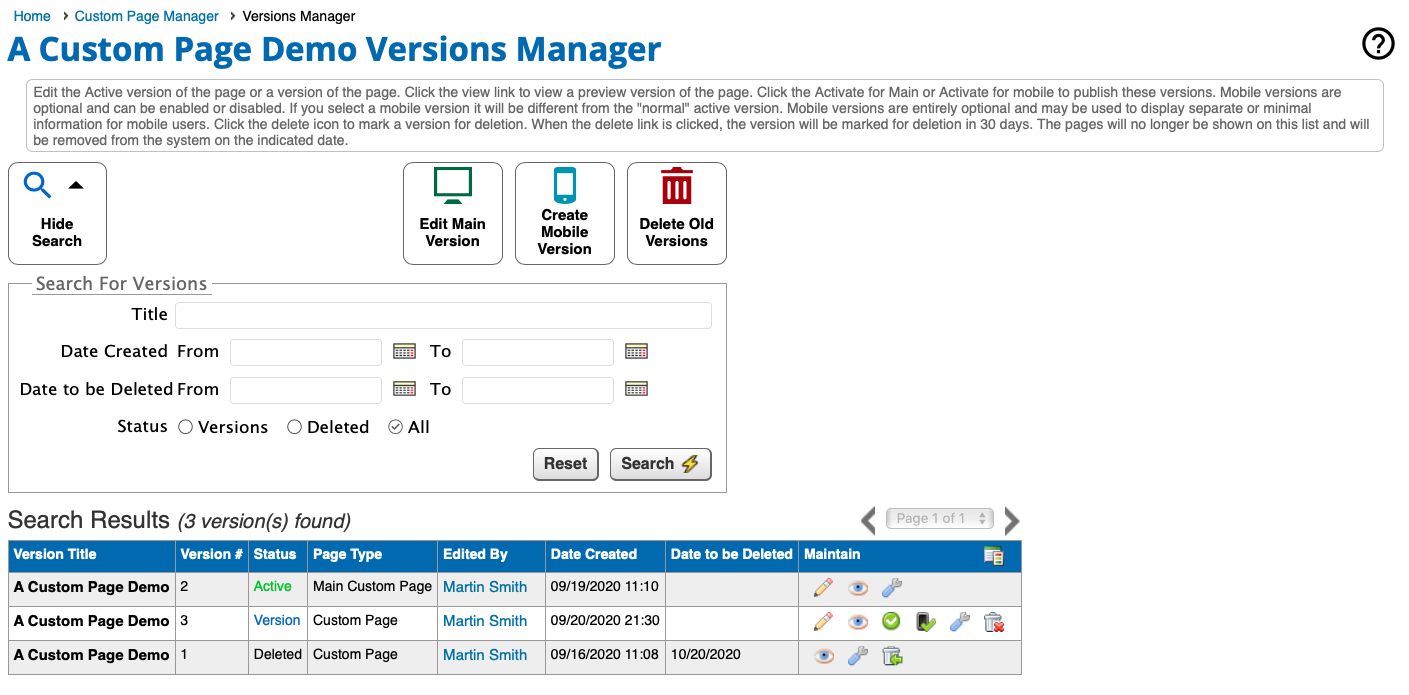This screenshot has width=1409, height=695.
Task: Click wrench settings icon for version 3
Action: click(x=960, y=622)
